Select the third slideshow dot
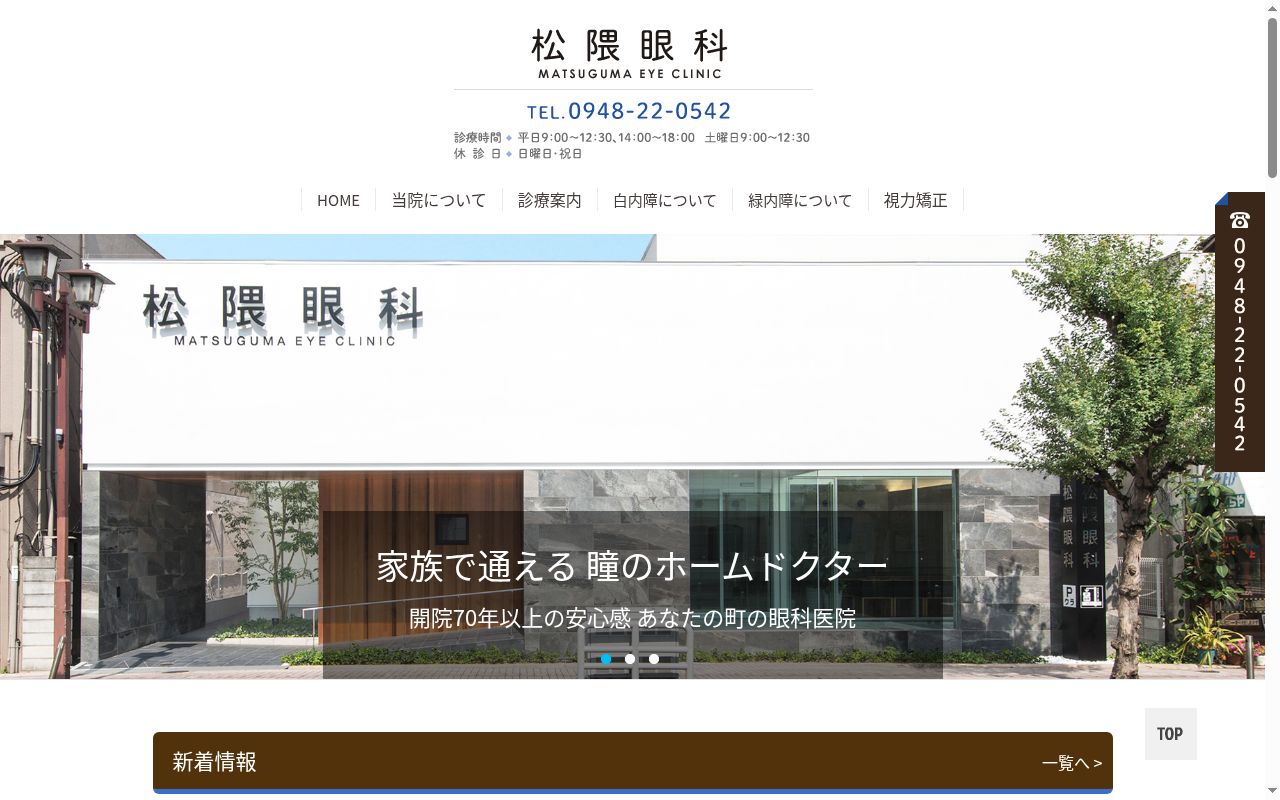1280x800 pixels. point(654,659)
